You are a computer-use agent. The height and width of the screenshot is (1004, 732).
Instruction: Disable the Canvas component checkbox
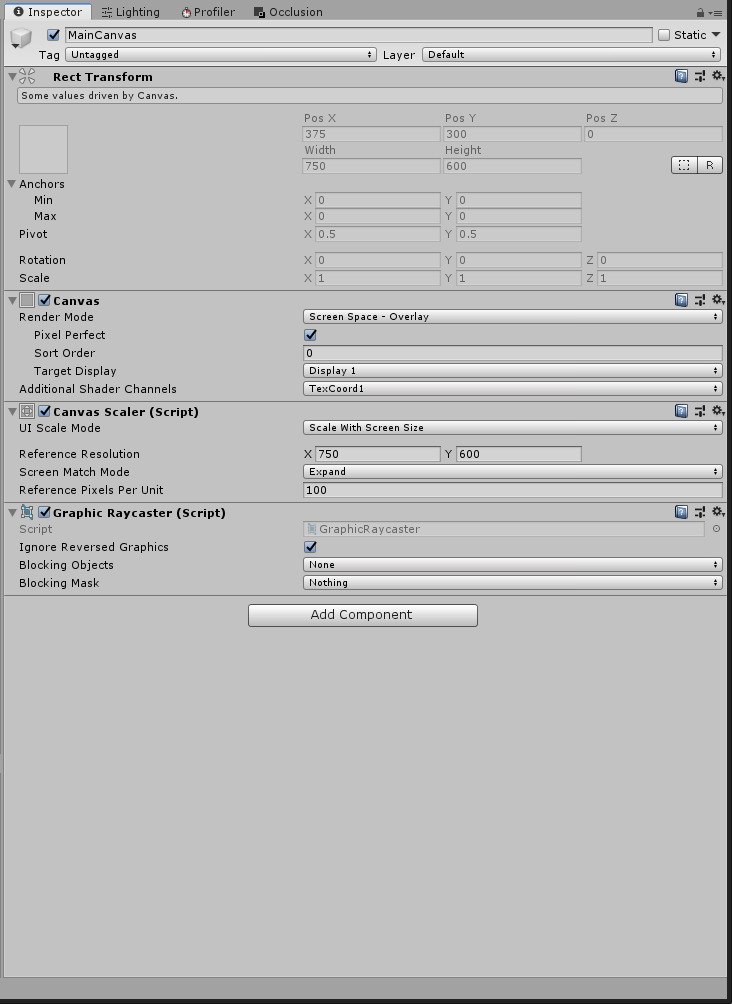[44, 300]
